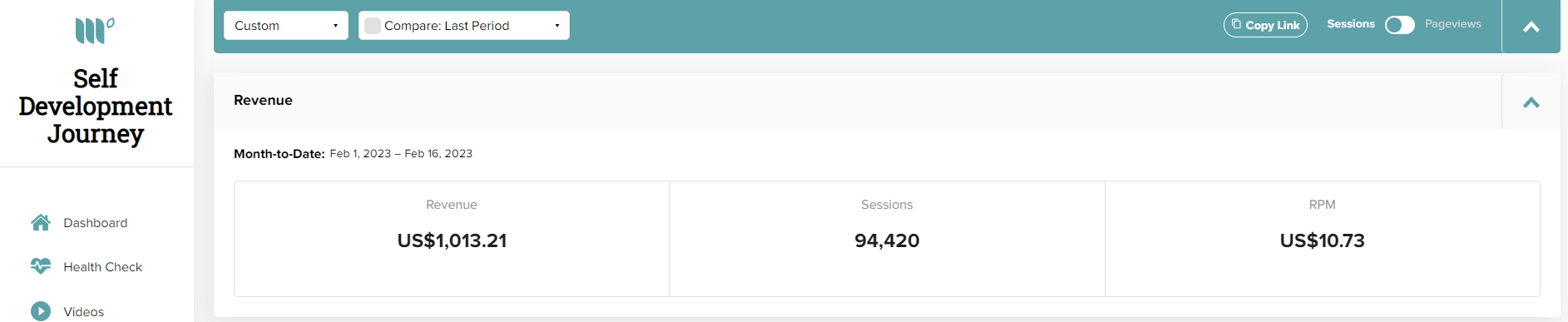The image size is (1568, 322).
Task: Click the Self Development Journey site title
Action: coord(96,106)
